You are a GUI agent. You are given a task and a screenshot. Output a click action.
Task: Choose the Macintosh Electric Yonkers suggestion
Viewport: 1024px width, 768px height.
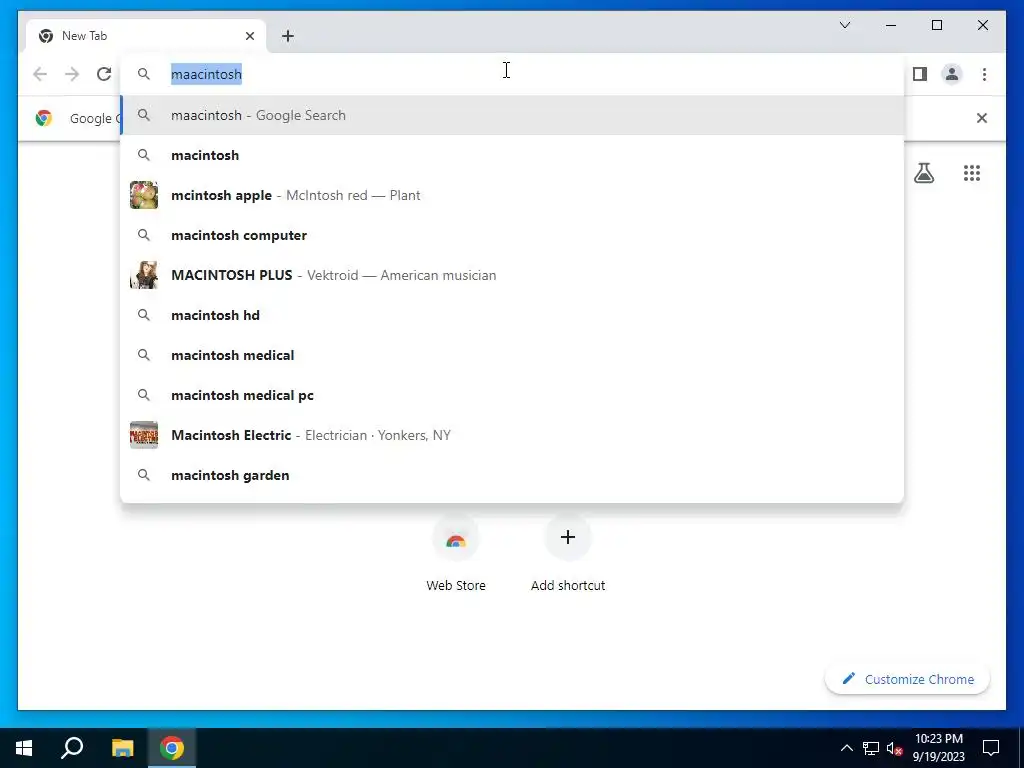click(513, 435)
